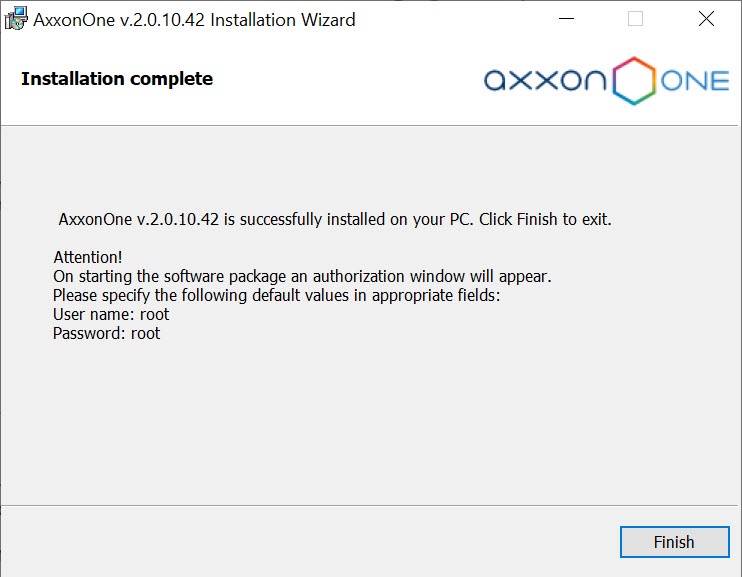
Task: Click the "Password: root" text
Action: pos(106,333)
